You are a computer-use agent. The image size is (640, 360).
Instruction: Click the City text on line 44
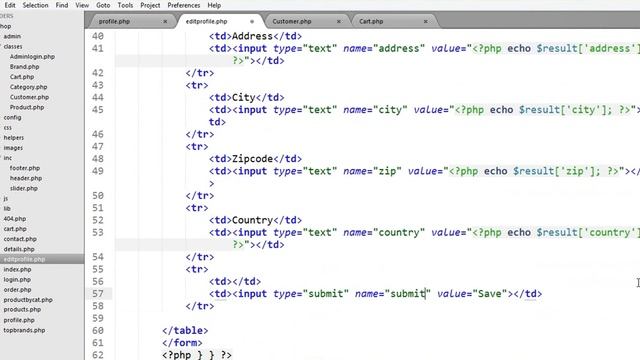click(x=243, y=98)
